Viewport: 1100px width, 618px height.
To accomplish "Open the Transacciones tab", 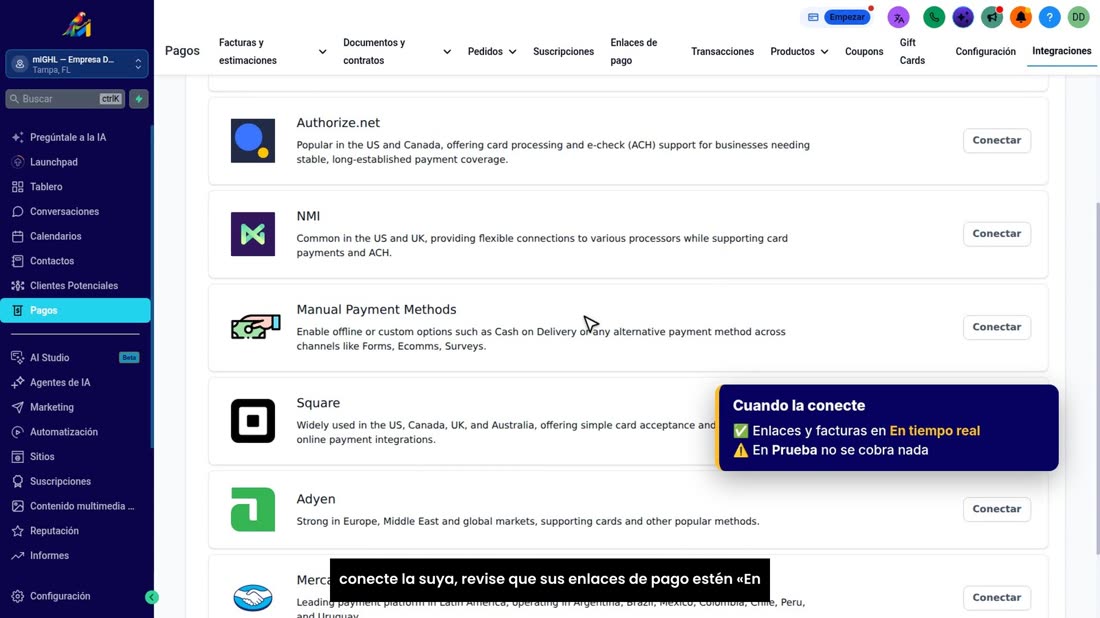I will (x=722, y=51).
